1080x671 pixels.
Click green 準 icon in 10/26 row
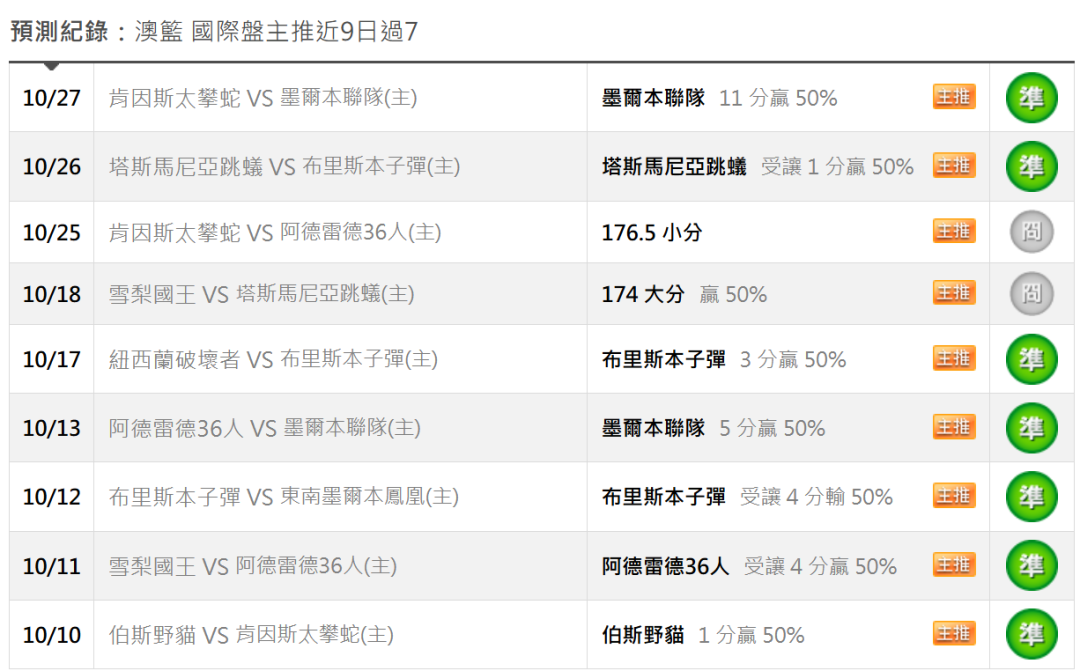[x=1031, y=167]
